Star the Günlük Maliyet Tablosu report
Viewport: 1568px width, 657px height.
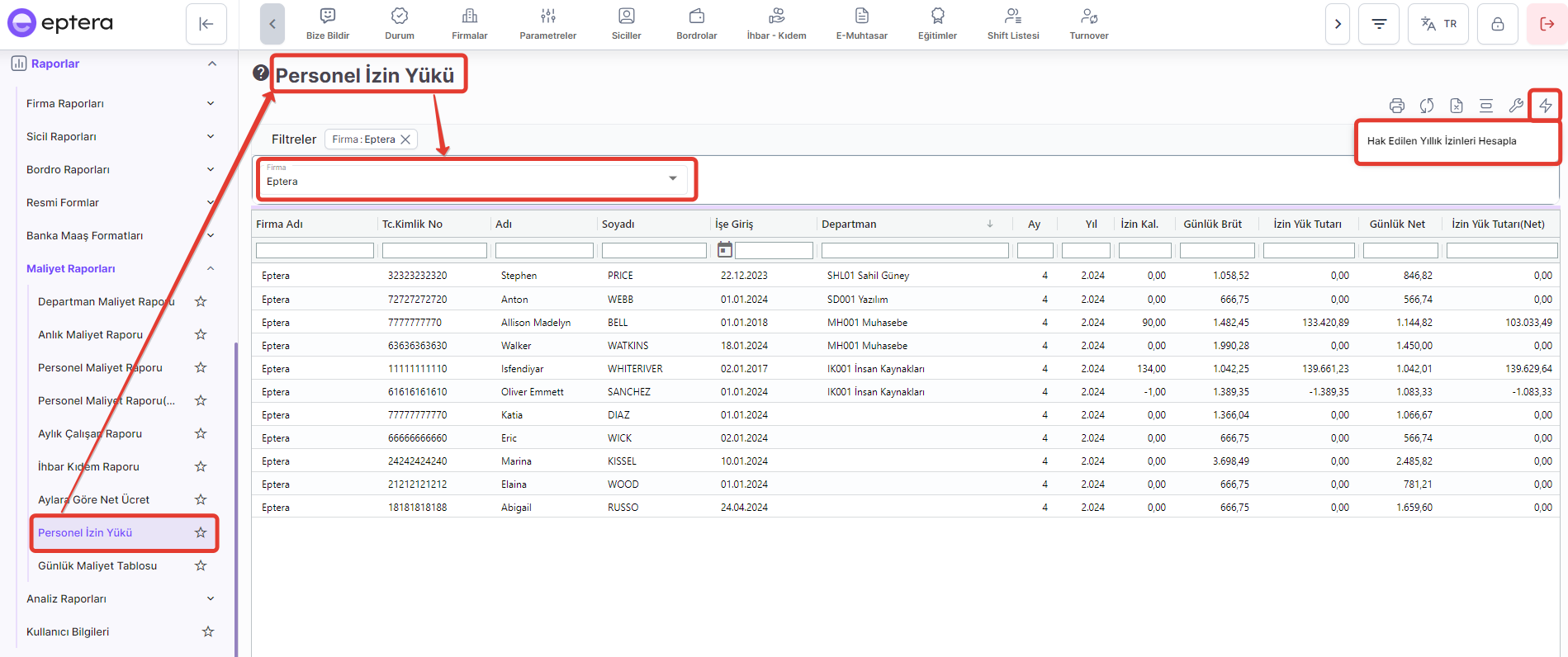201,565
